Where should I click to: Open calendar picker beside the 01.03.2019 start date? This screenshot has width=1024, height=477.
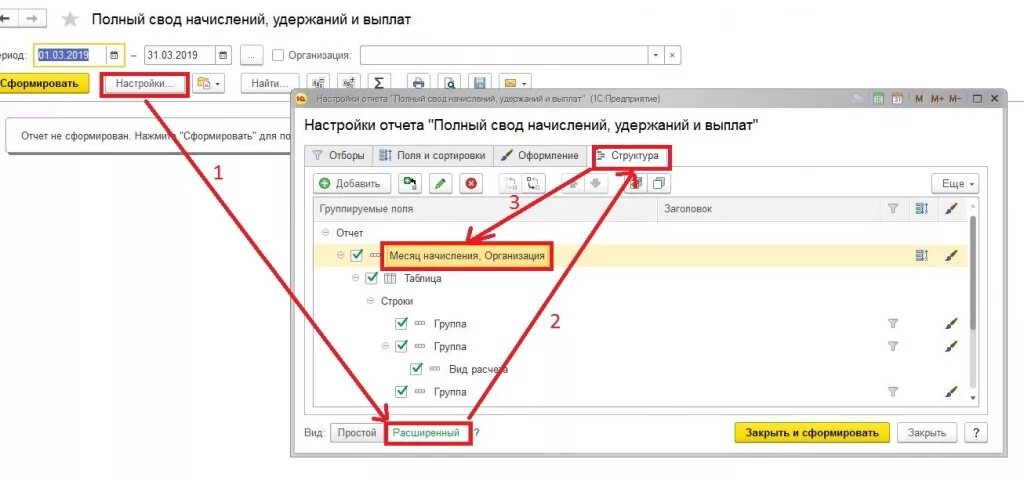point(114,55)
